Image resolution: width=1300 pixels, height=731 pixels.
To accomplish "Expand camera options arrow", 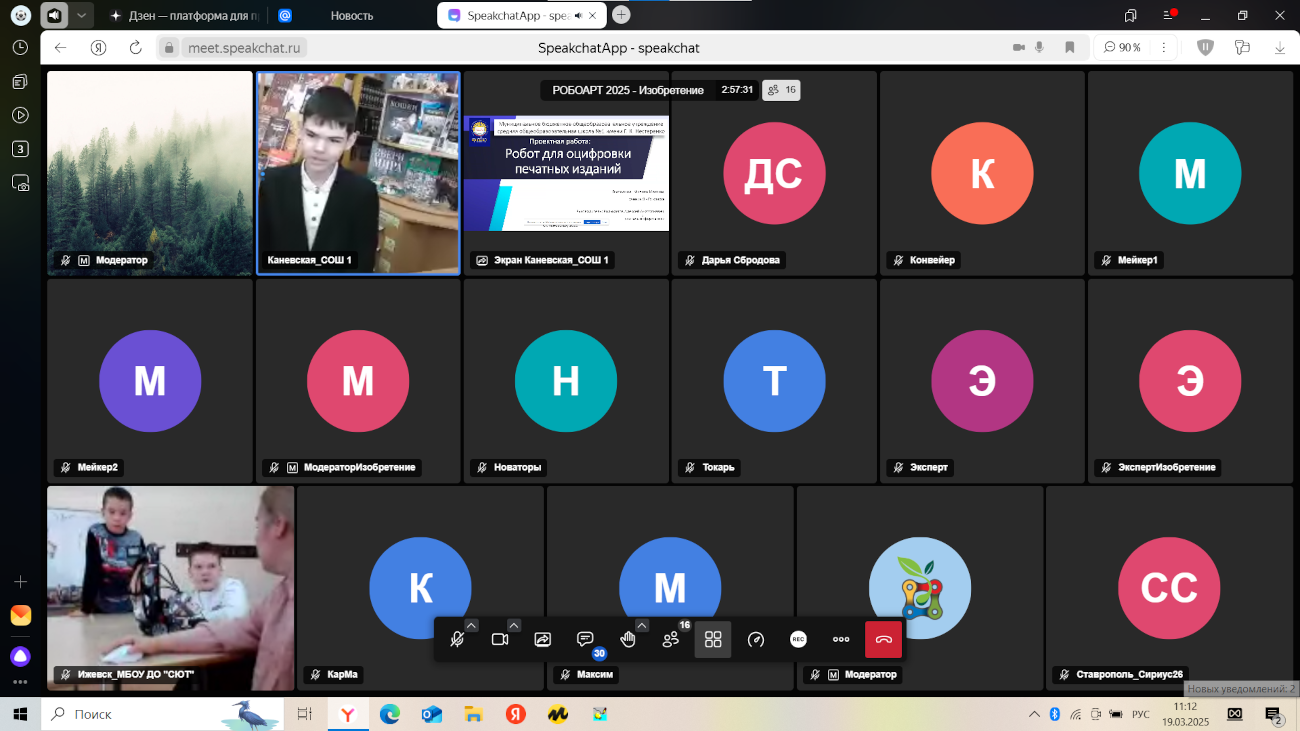I will pyautogui.click(x=514, y=626).
